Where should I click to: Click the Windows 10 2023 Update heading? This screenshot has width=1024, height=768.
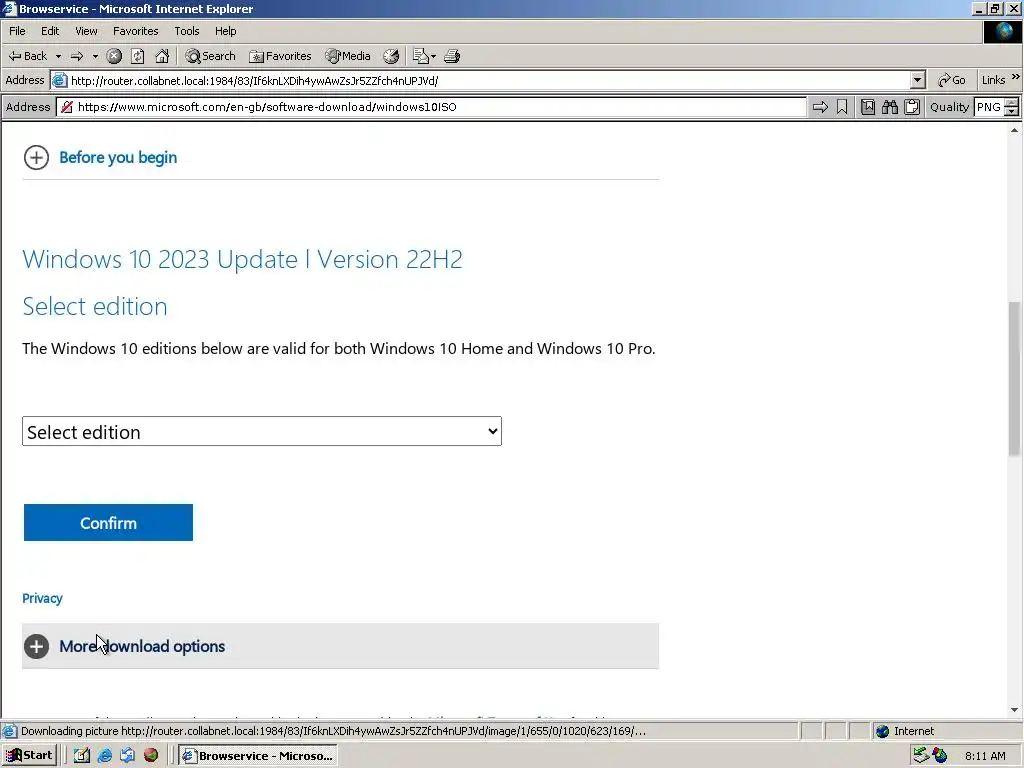[242, 259]
